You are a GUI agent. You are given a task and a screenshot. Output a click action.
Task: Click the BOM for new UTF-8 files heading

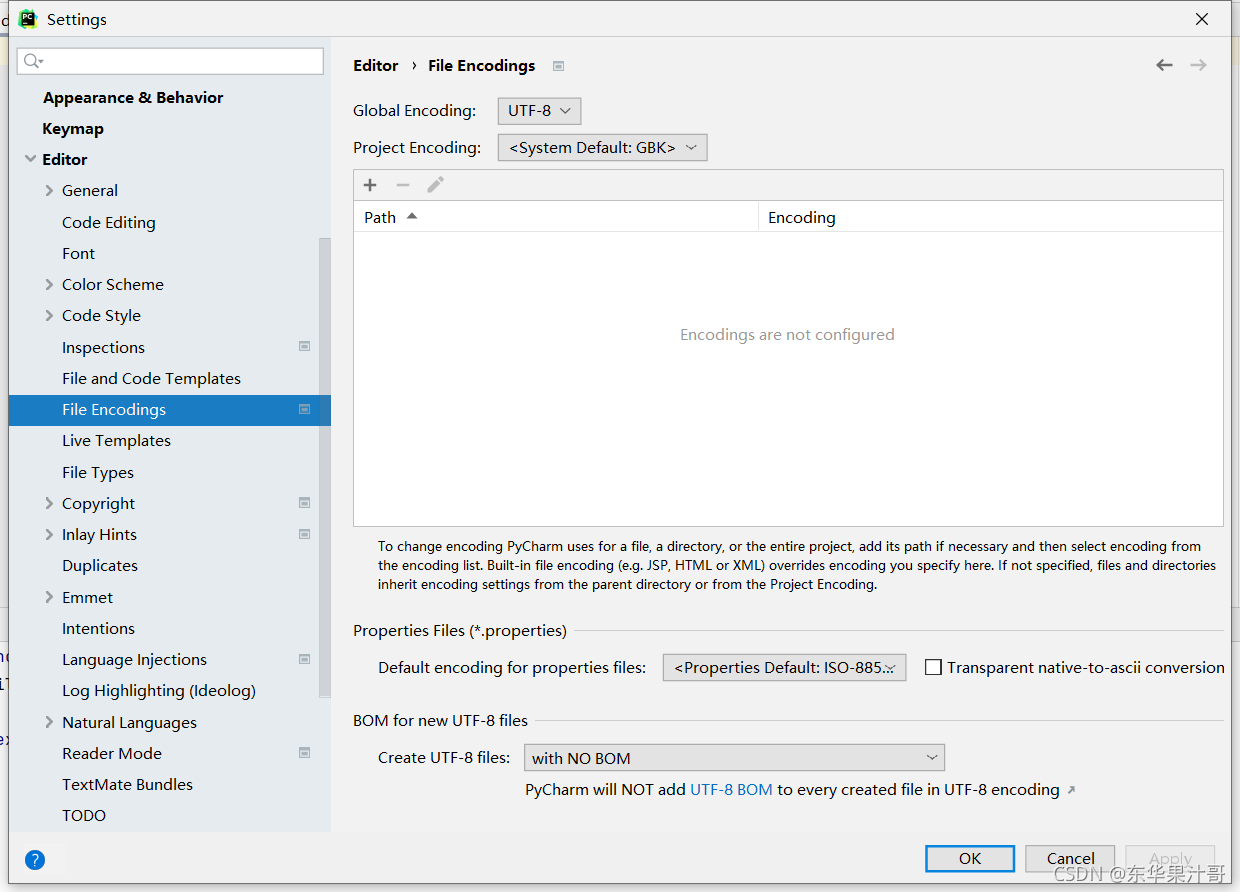[x=440, y=720]
